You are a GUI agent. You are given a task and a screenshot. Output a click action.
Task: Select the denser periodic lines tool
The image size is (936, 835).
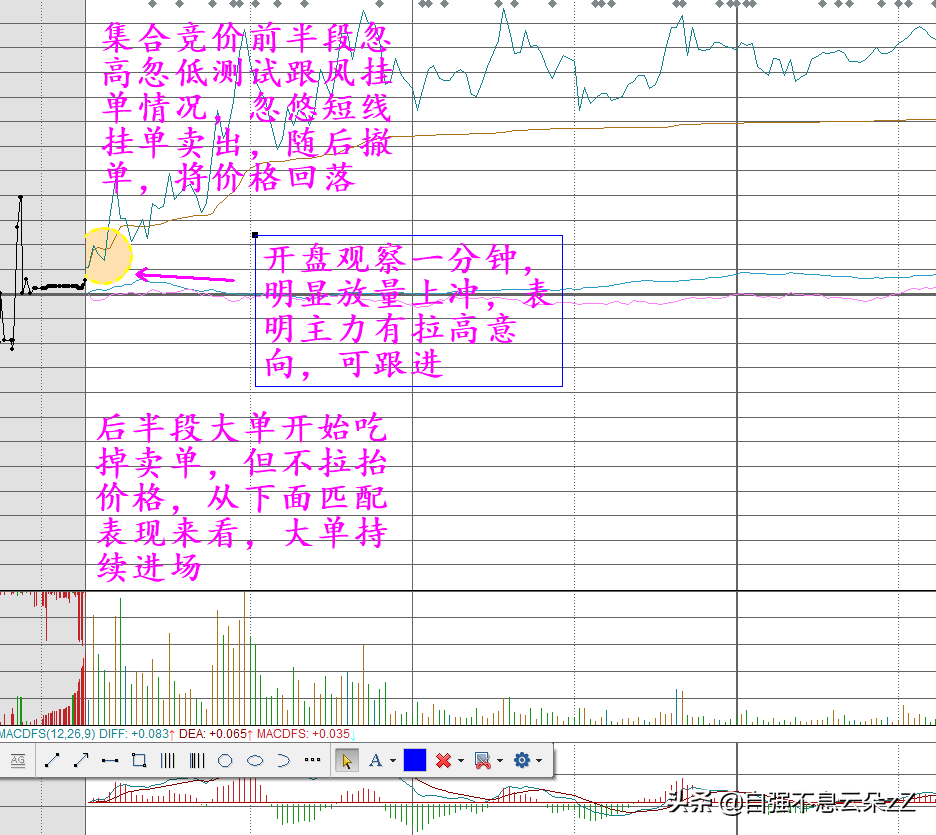(x=196, y=761)
